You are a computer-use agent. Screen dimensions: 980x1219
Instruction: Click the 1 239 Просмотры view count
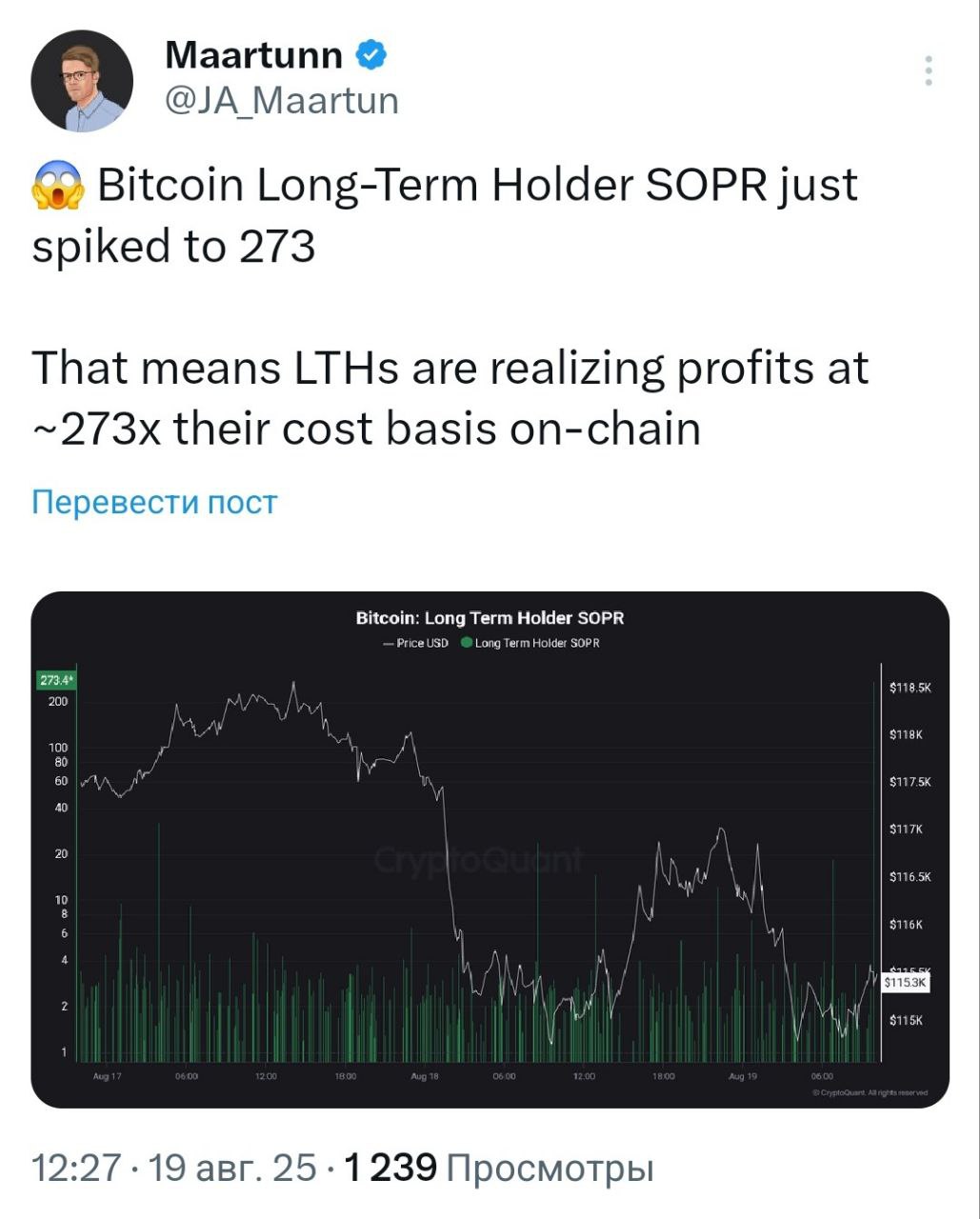click(499, 1167)
